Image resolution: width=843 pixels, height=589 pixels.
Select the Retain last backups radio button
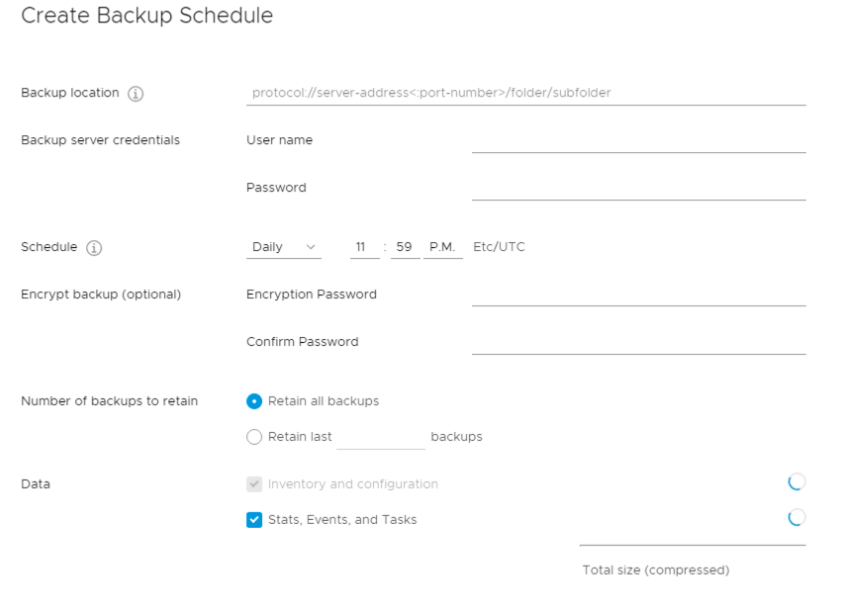pos(254,436)
